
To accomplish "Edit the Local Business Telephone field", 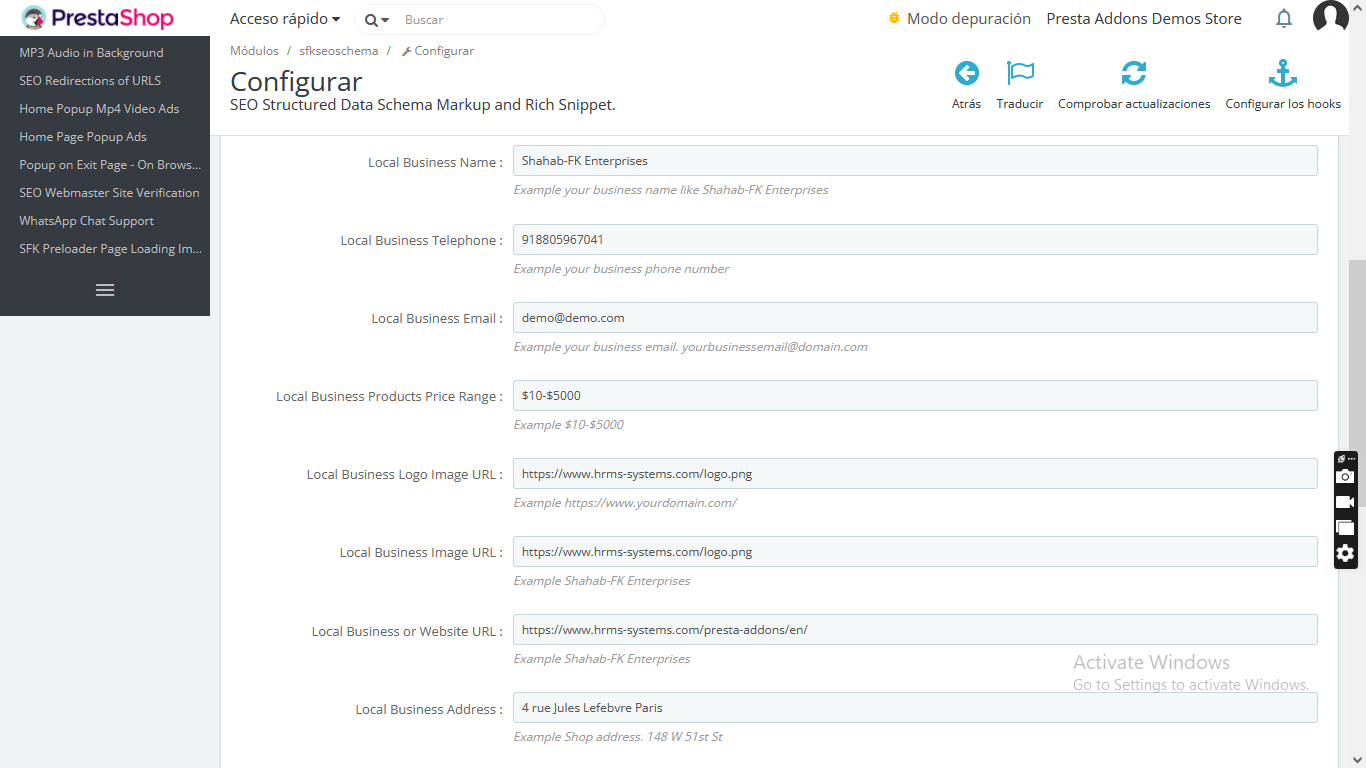I will tap(915, 239).
